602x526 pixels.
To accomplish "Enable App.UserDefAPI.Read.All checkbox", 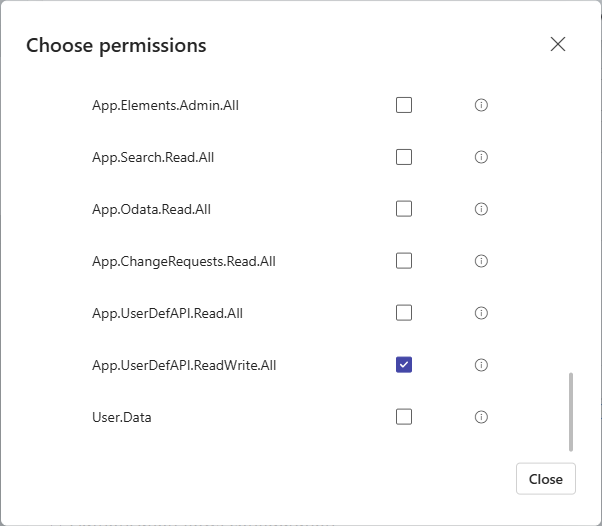I will click(404, 313).
